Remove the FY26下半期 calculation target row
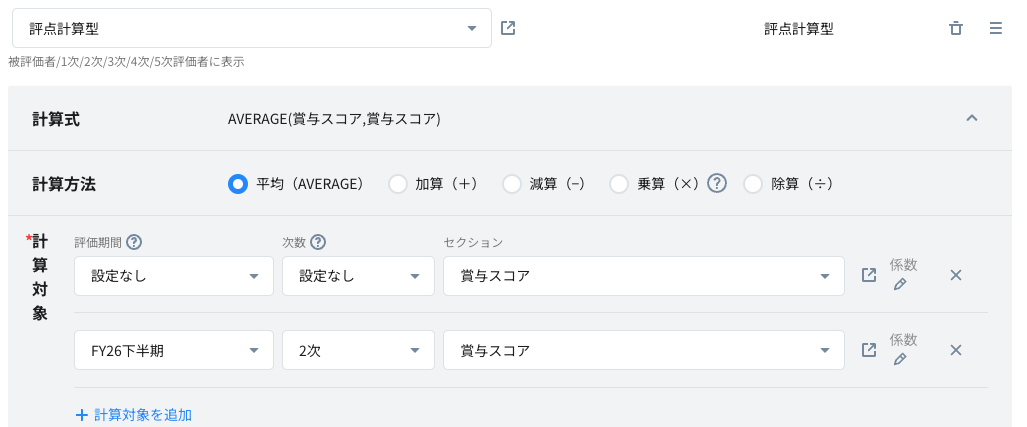 [955, 350]
